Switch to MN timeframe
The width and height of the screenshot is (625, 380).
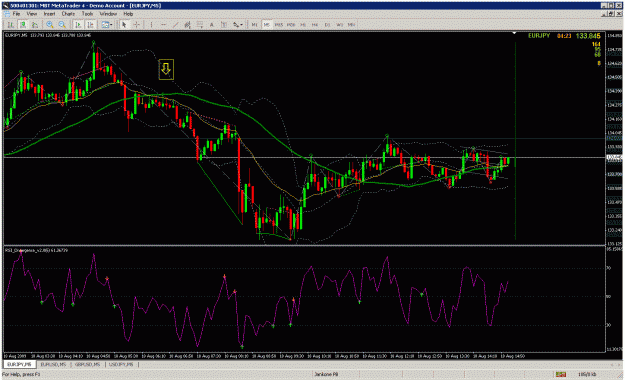[351, 25]
